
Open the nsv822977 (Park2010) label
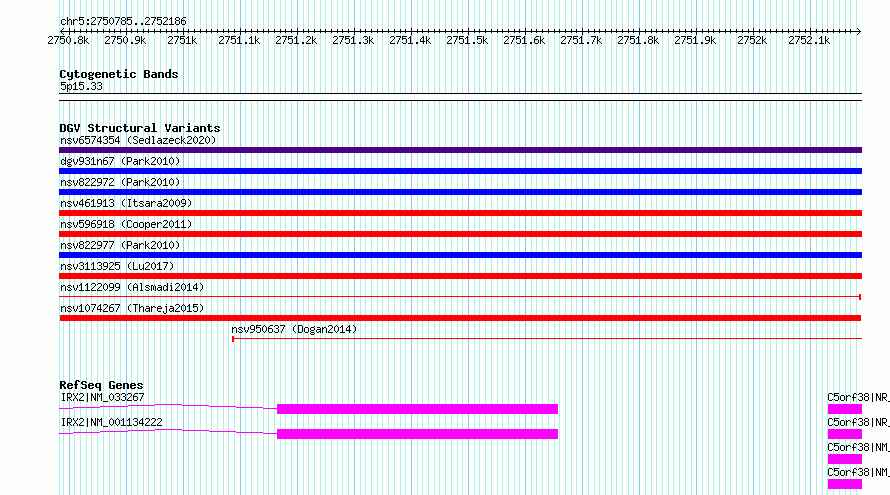pyautogui.click(x=120, y=245)
